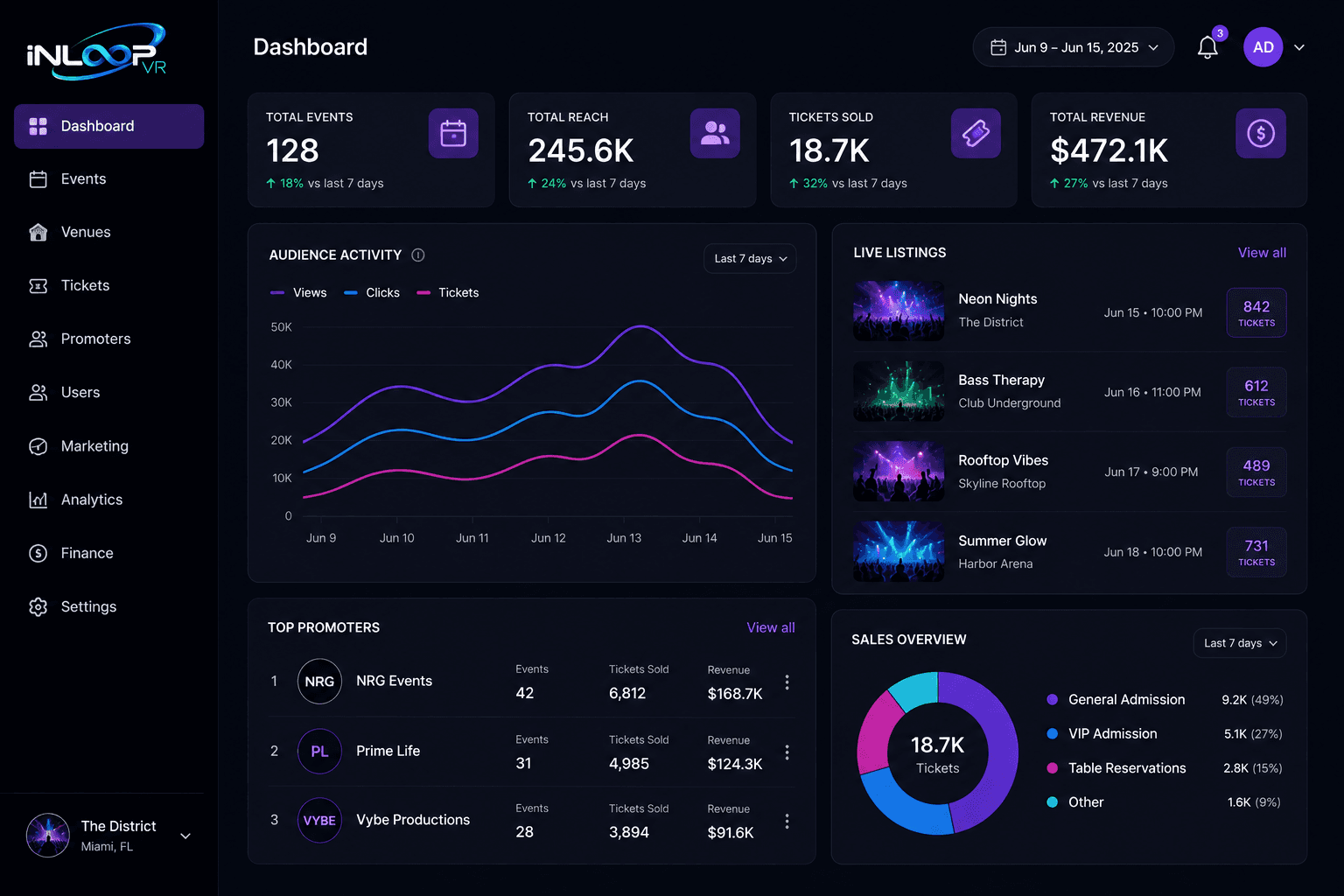Open more options for Vybe Productions row
Screen dimensions: 1344x896
click(x=787, y=822)
